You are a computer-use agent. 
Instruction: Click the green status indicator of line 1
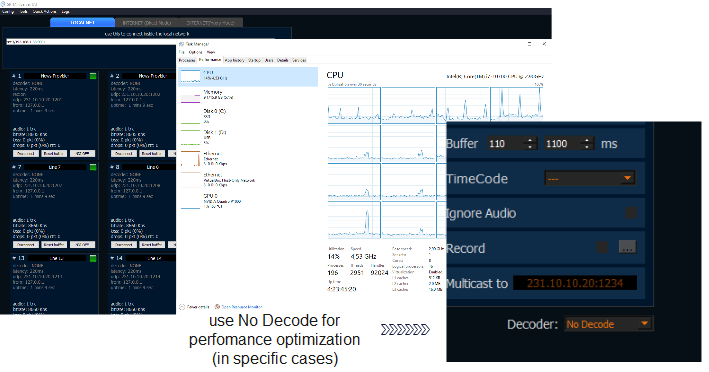click(93, 76)
